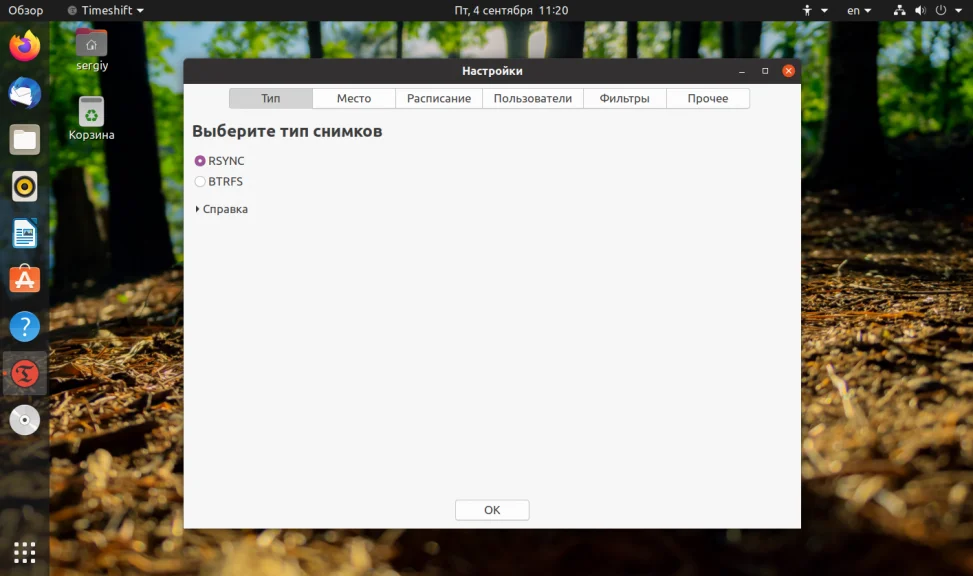Close the Настройки window

789,71
